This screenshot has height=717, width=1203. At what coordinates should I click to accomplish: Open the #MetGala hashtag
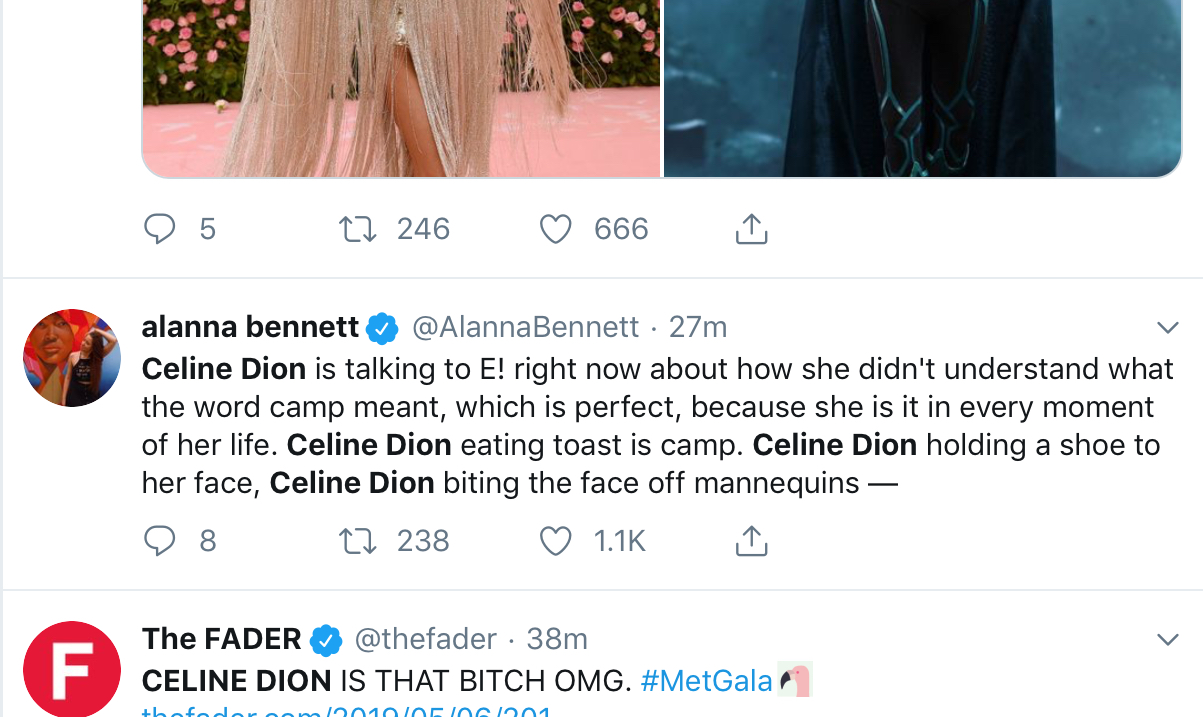[x=707, y=681]
